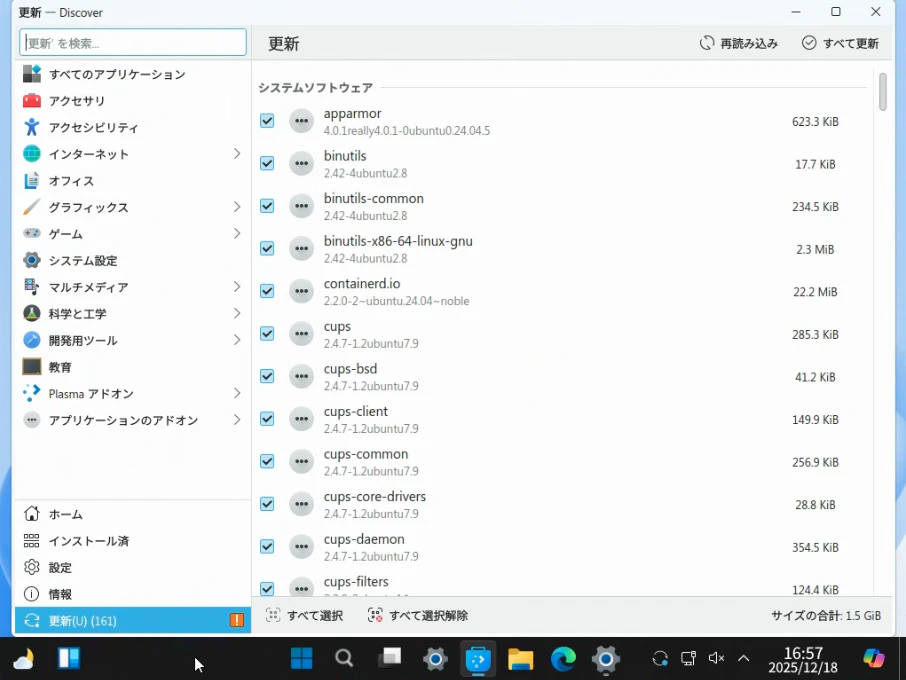Open the Games controller icon
Image resolution: width=906 pixels, height=680 pixels.
[x=32, y=233]
